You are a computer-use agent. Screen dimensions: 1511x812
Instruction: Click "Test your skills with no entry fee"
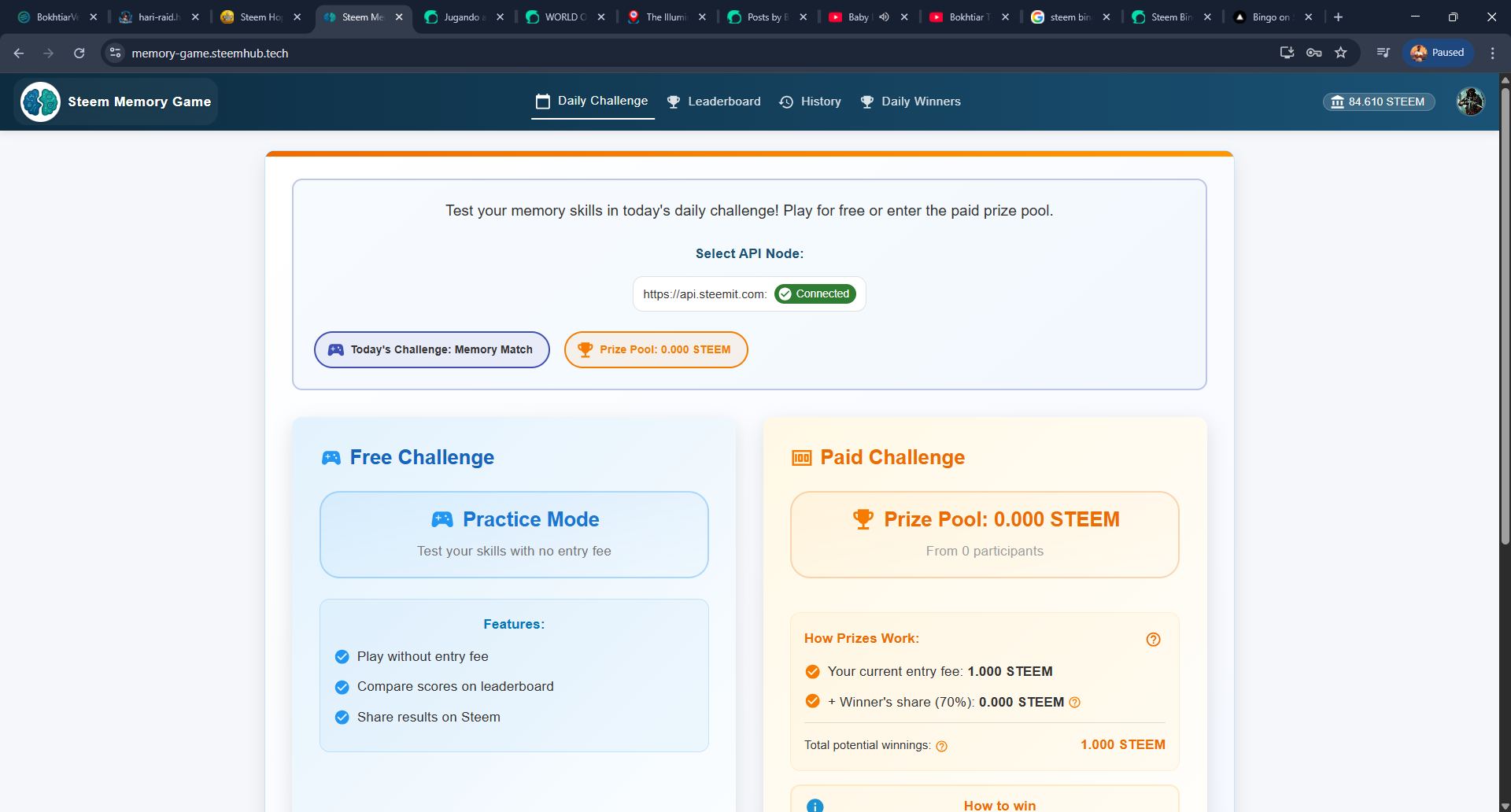(514, 551)
